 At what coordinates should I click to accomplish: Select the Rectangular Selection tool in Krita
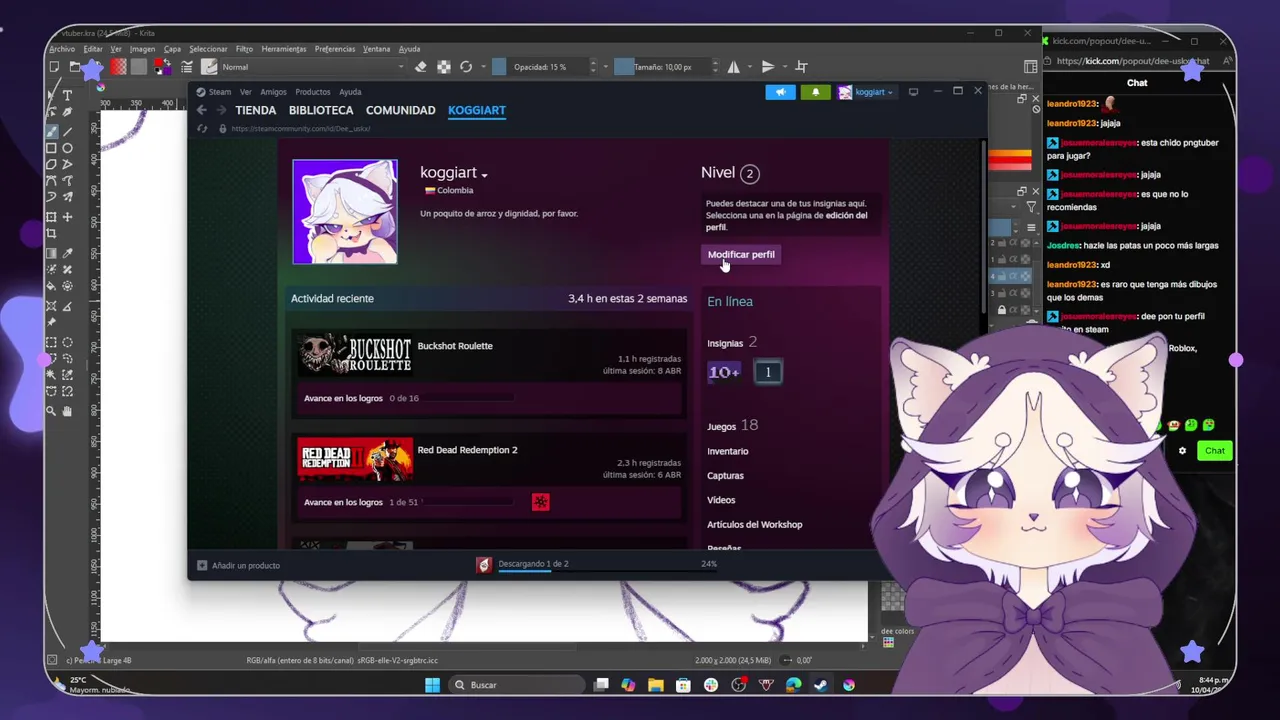point(51,342)
